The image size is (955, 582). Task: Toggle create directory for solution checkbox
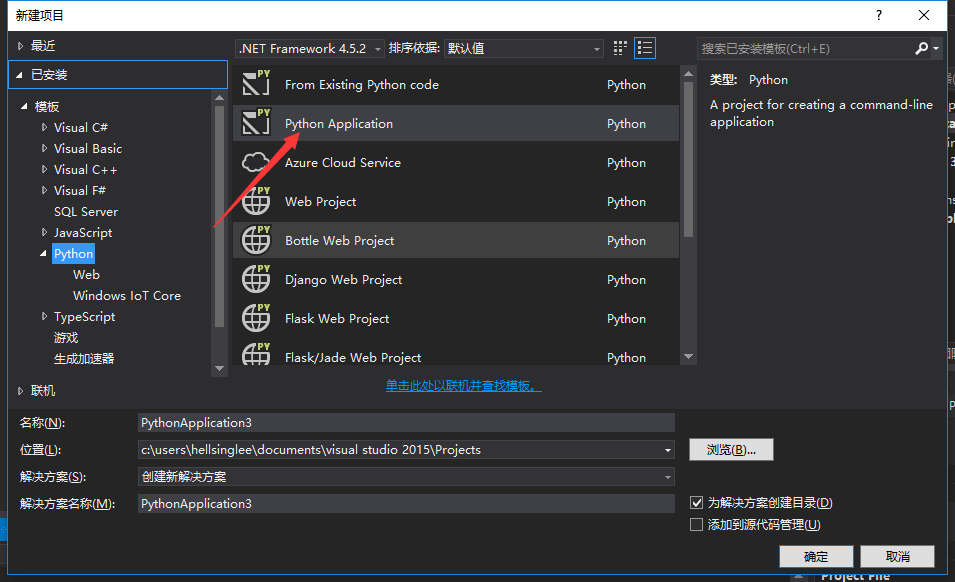coord(697,503)
